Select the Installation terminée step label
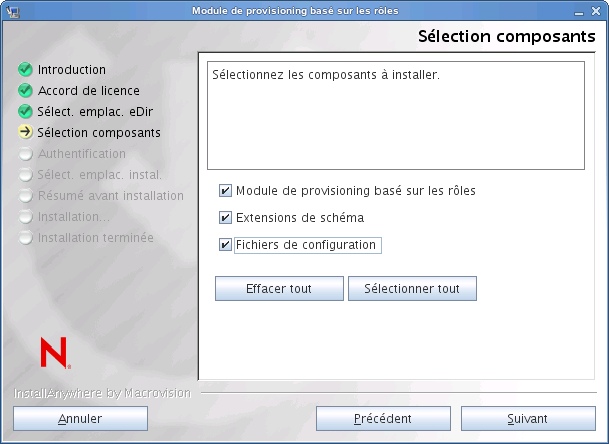 (x=95, y=238)
